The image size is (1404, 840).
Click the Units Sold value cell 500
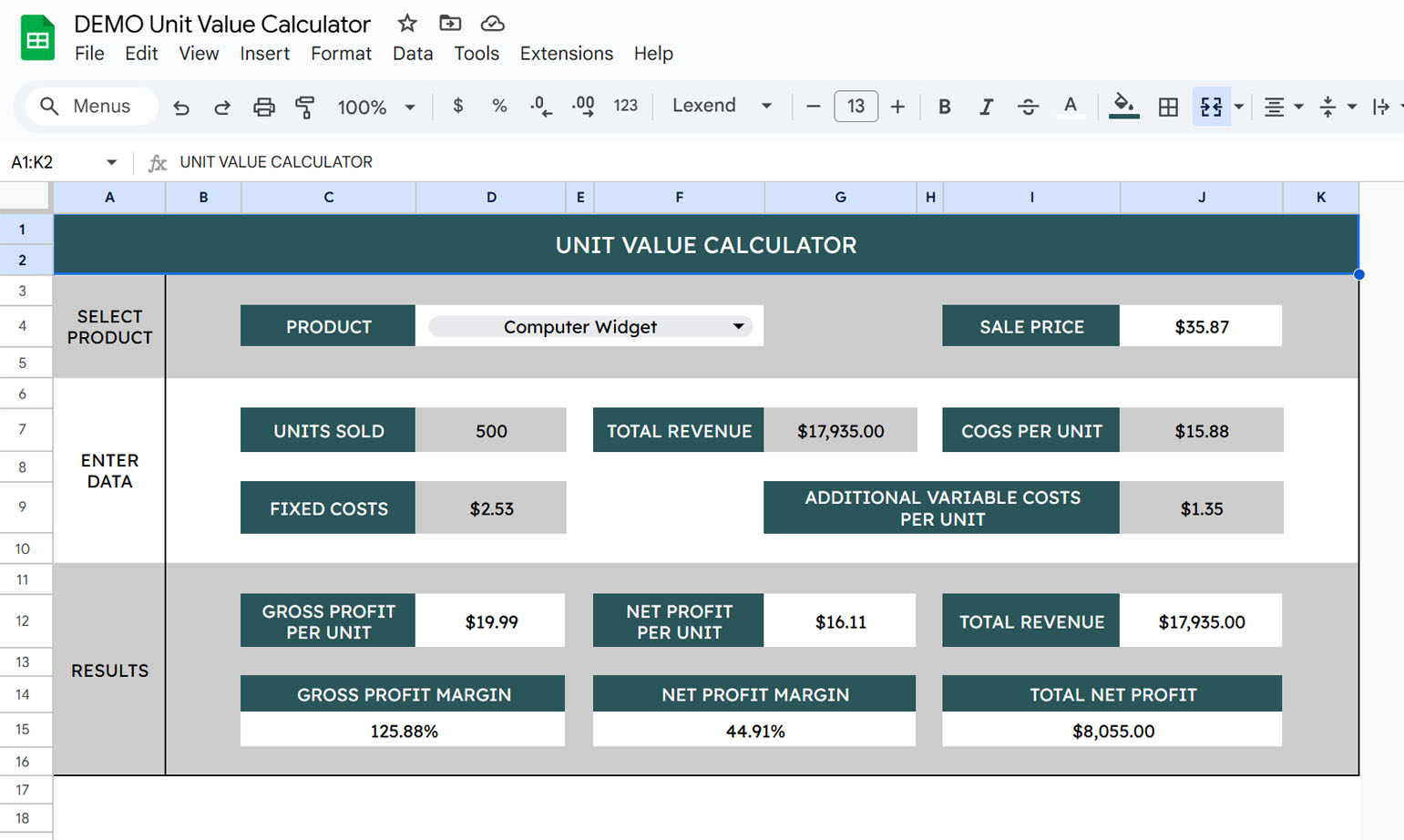tap(491, 431)
